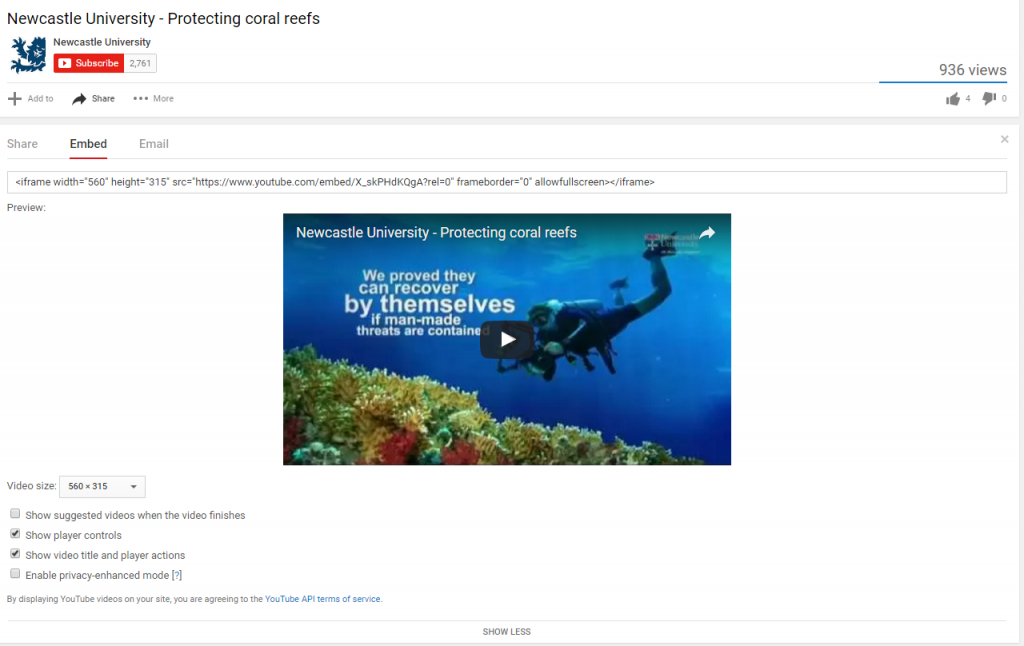
Task: Open YouTube API terms of service link
Action: tap(323, 599)
